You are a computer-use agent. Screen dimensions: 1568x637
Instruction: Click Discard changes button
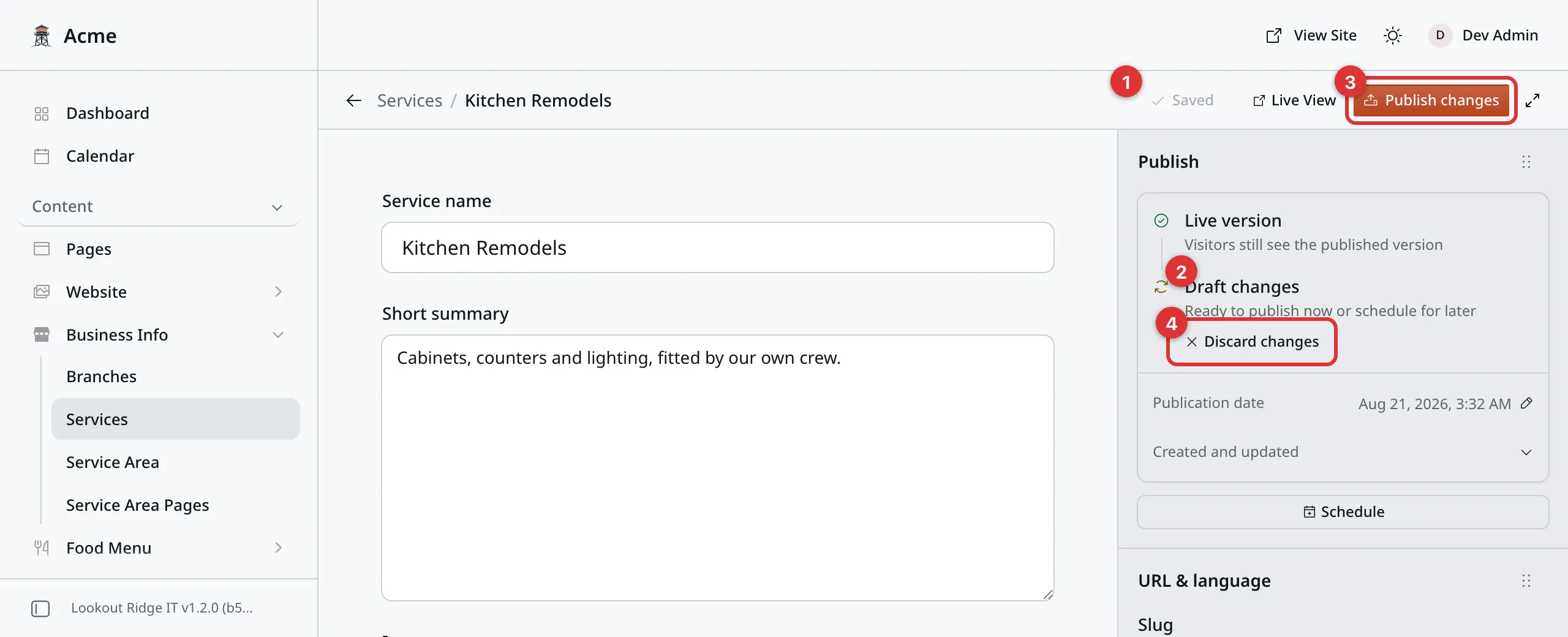(1252, 342)
